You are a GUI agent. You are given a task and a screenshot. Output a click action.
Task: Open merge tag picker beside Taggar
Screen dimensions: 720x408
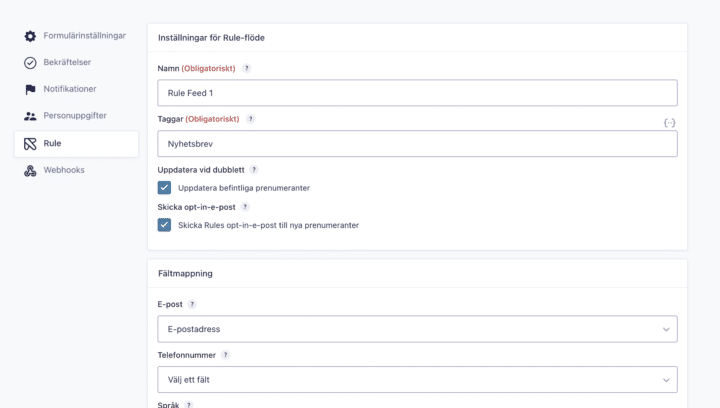click(669, 122)
